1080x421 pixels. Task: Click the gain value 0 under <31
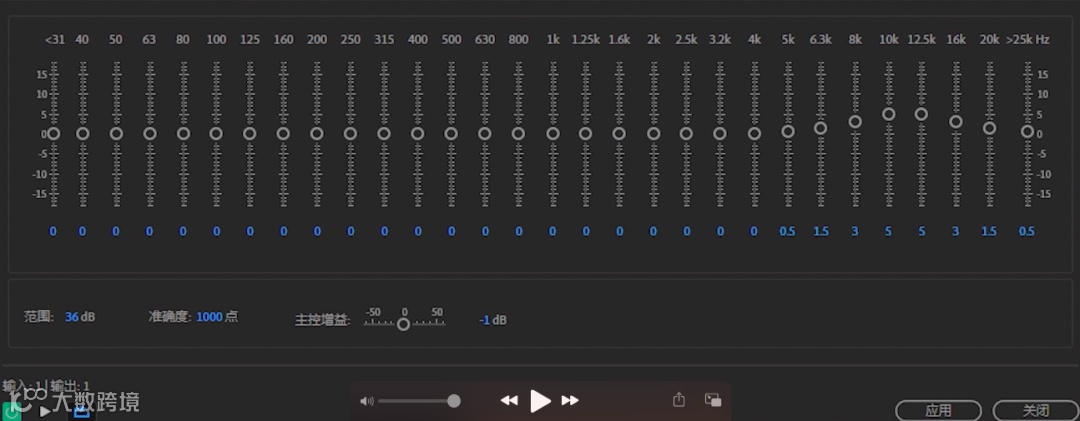pos(53,232)
